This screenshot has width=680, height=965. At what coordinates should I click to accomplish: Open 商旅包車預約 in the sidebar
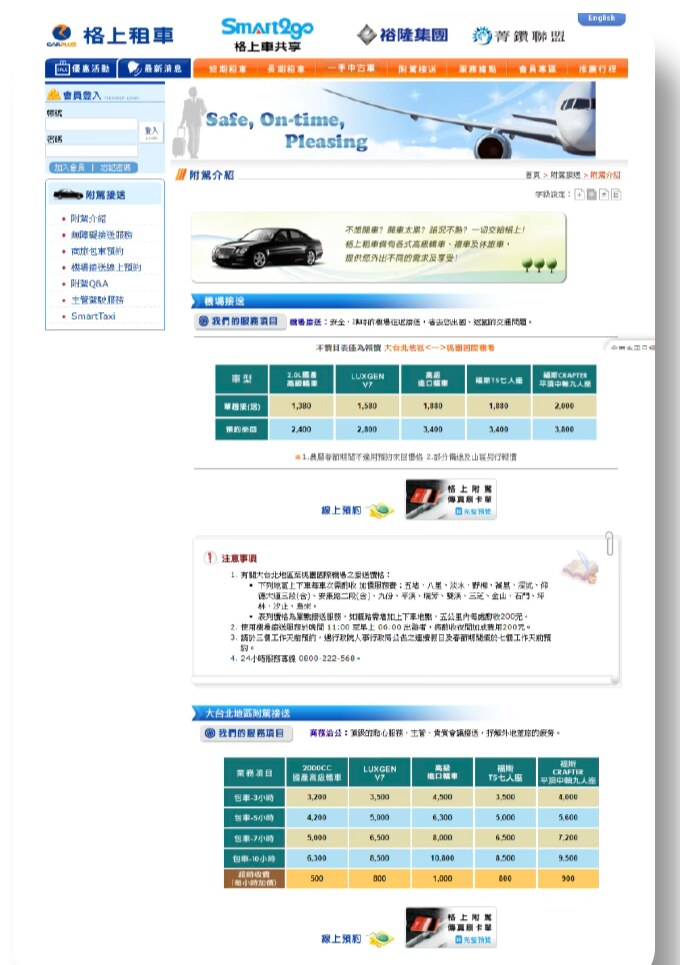click(x=97, y=251)
